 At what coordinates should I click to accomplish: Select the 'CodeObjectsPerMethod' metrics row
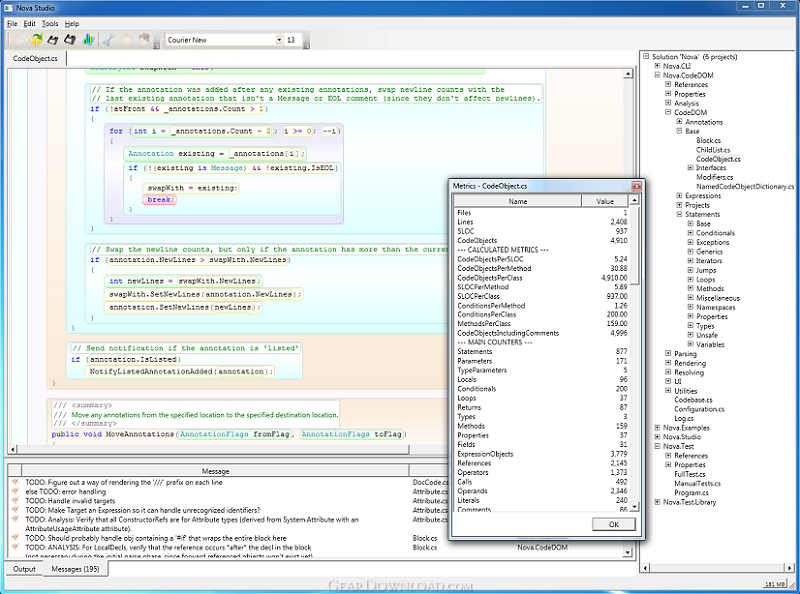pyautogui.click(x=542, y=268)
